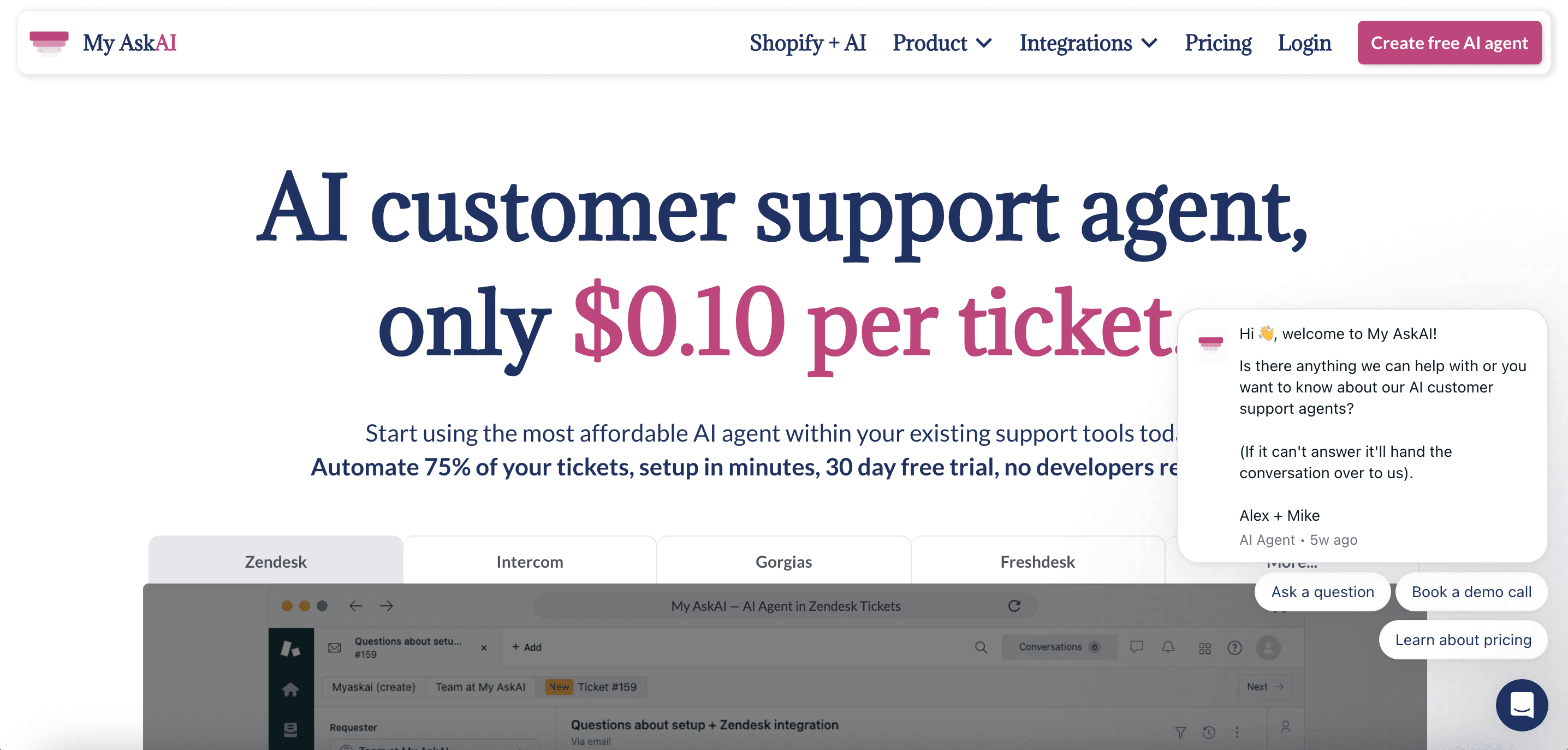The image size is (1568, 750).
Task: Open the three-dot ticket options menu
Action: pos(1237,733)
